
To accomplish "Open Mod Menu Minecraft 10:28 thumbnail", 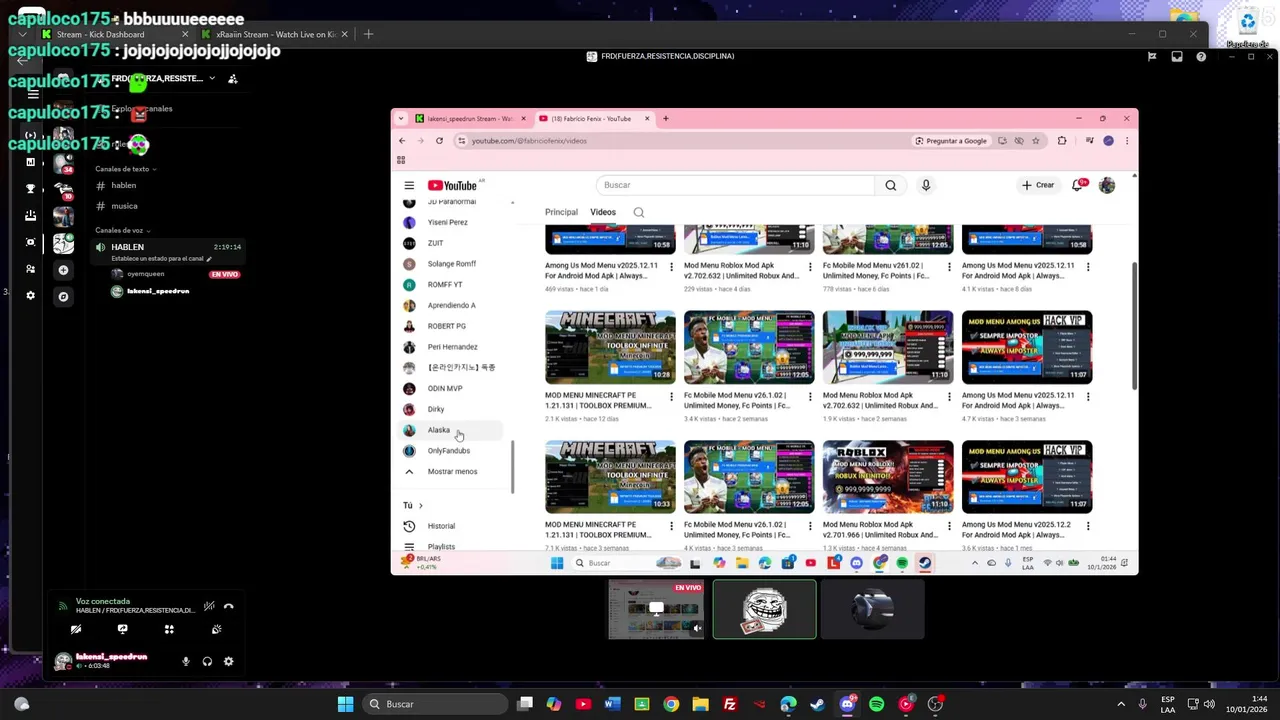I will coord(610,347).
